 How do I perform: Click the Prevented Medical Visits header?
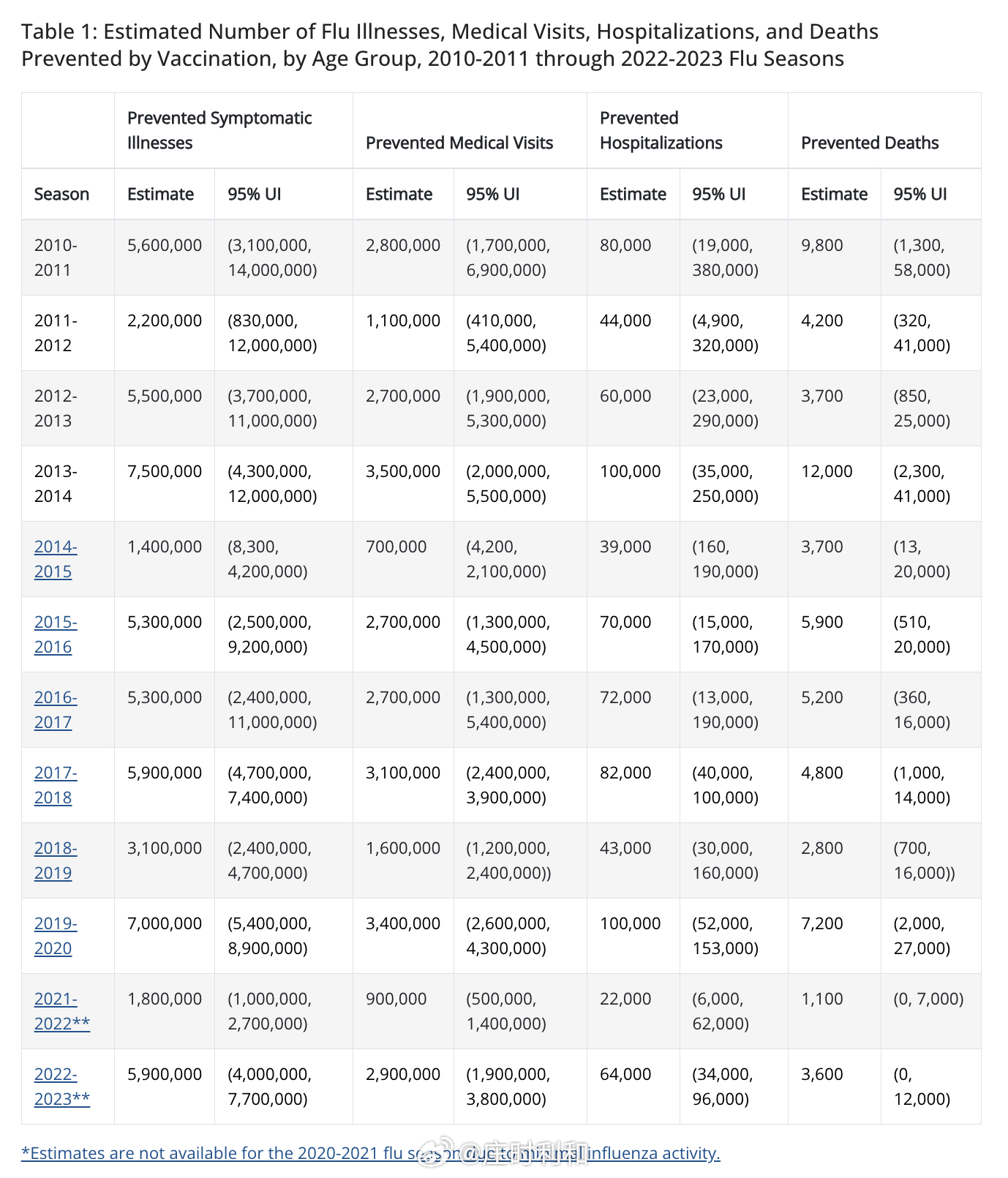[459, 143]
